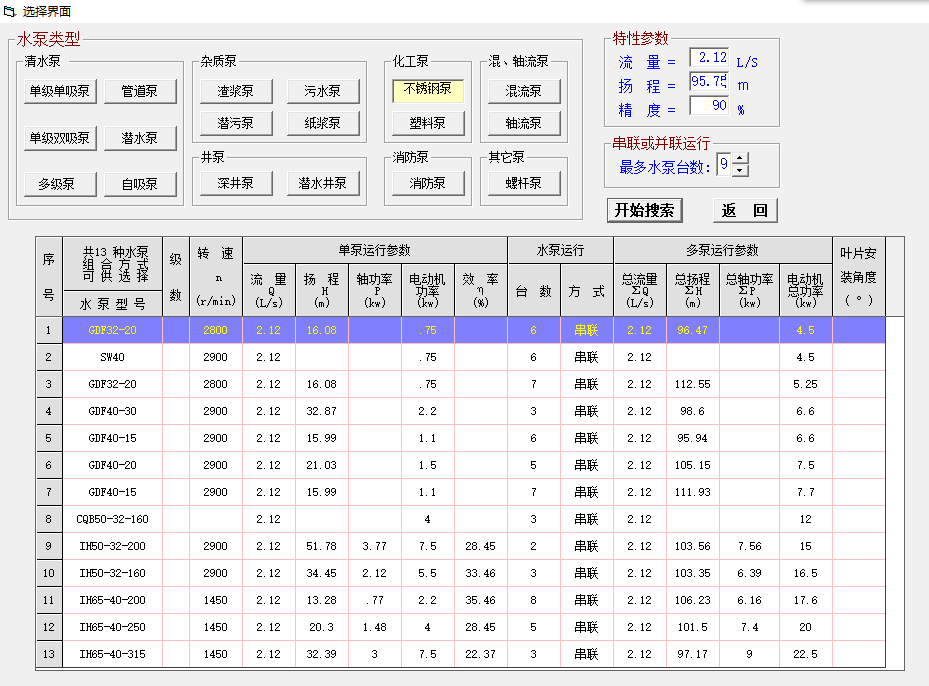
Task: Click the 电动机总功率 column header
Action: pos(805,290)
